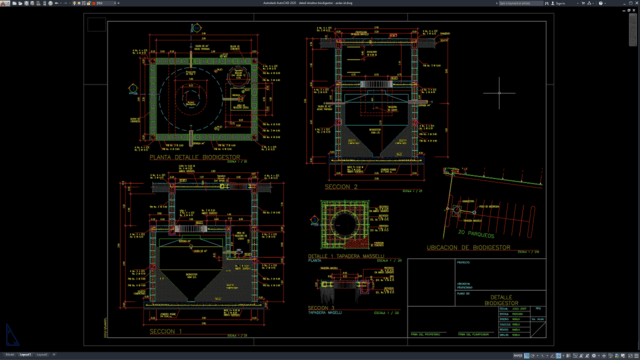Click the New drawing icon in quick access toolbar
This screenshot has height=360, width=640.
(14, 3)
